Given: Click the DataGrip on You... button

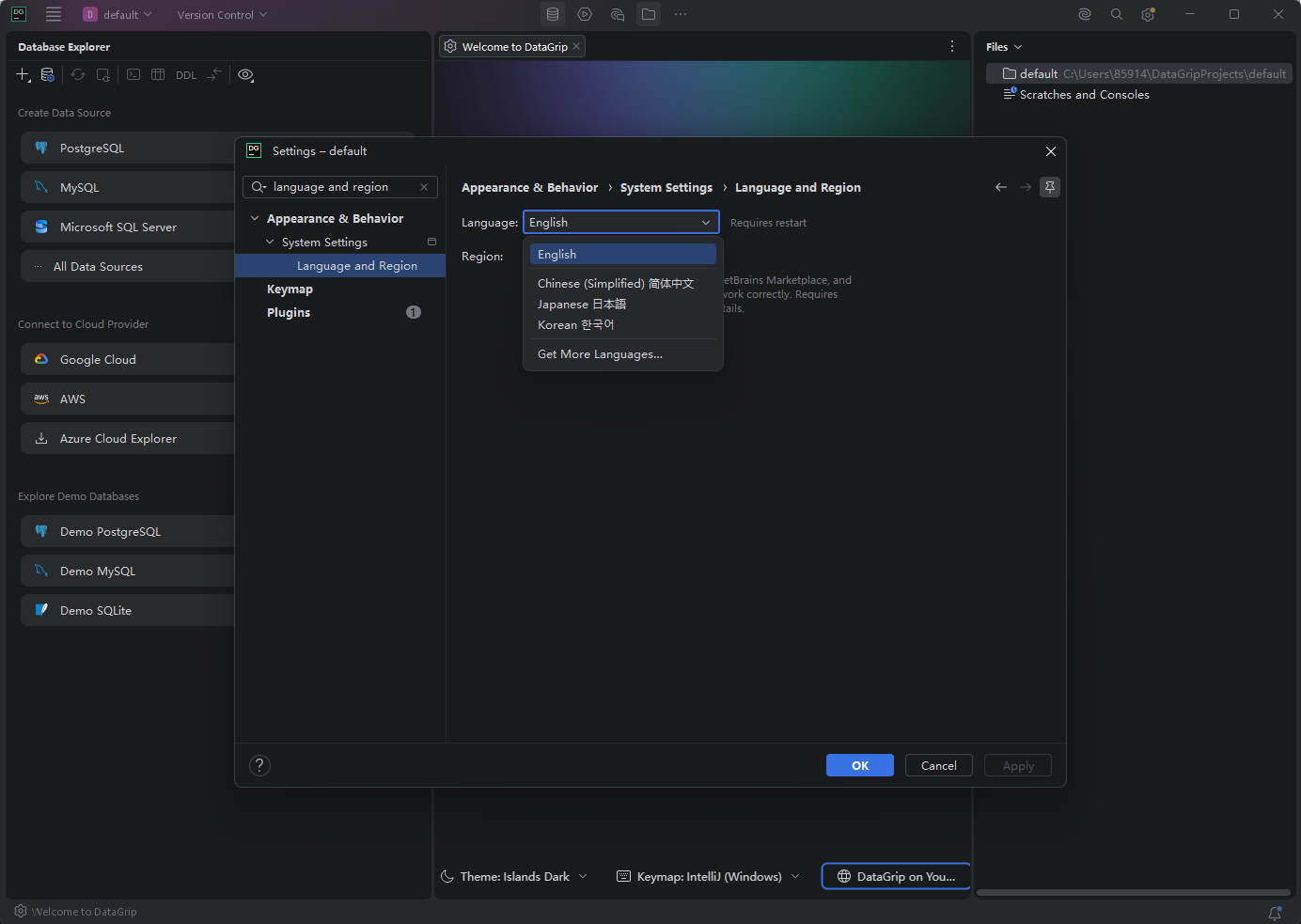Looking at the screenshot, I should (x=896, y=876).
